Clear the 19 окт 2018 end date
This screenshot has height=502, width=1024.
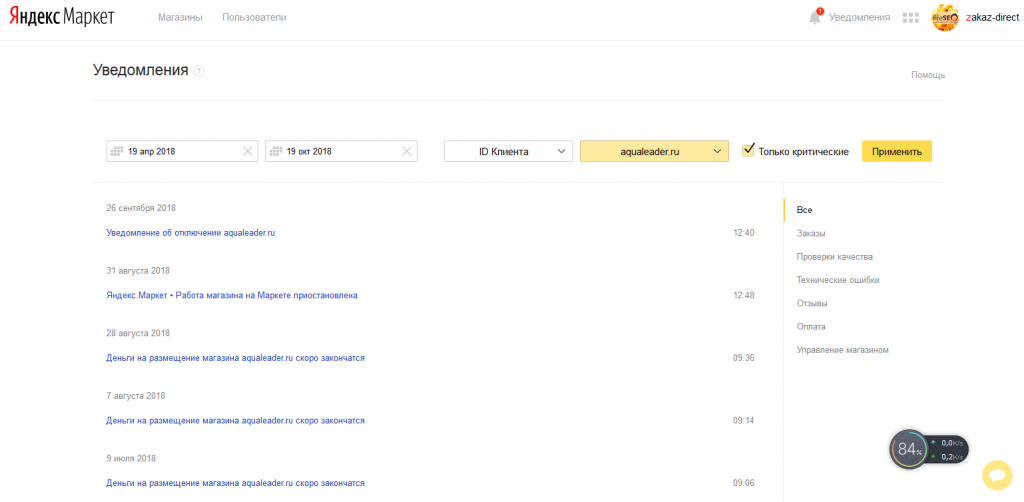[406, 151]
